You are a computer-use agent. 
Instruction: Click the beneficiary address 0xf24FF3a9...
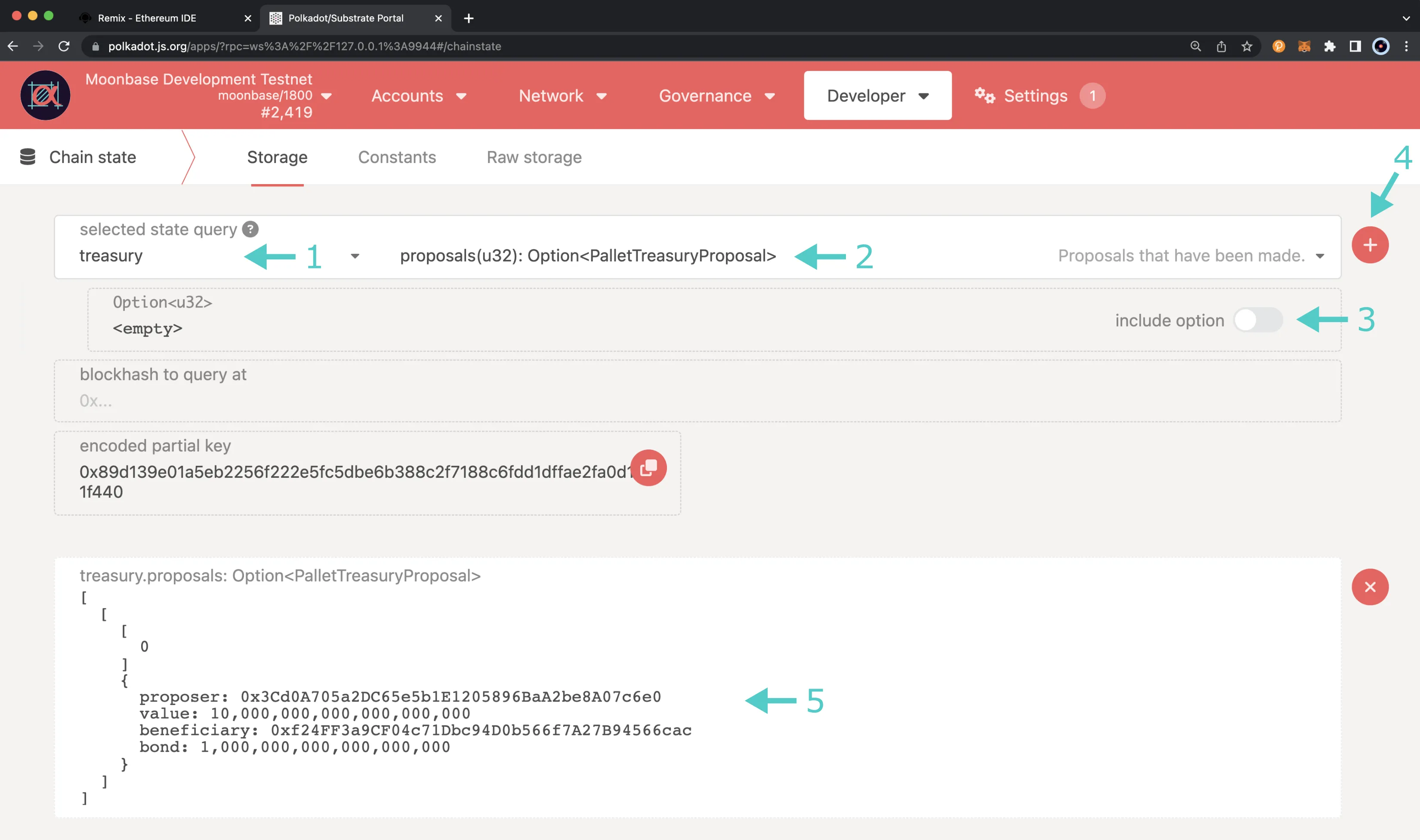point(481,730)
